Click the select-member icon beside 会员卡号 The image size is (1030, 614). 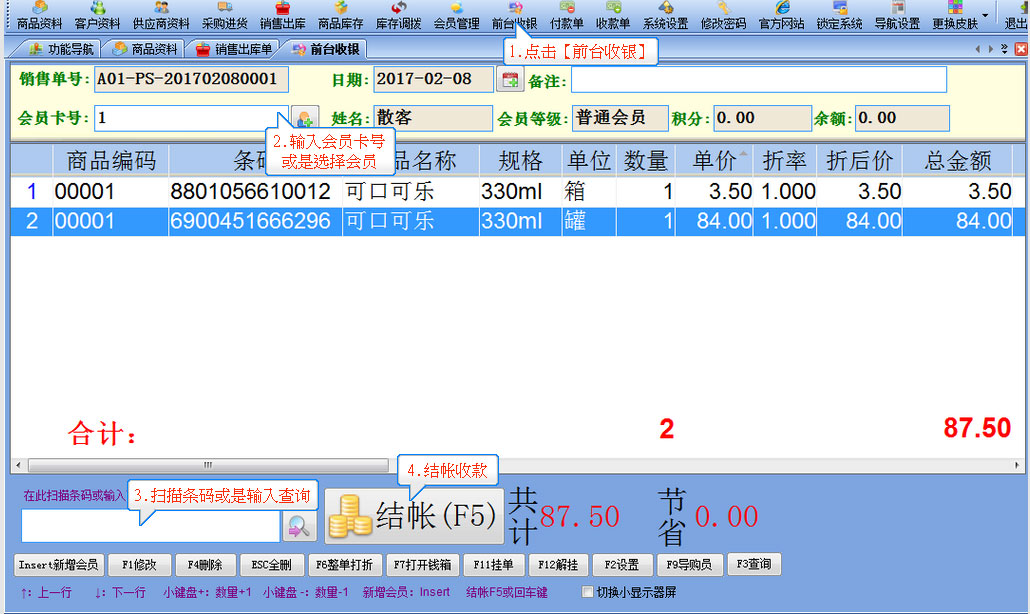(x=304, y=118)
